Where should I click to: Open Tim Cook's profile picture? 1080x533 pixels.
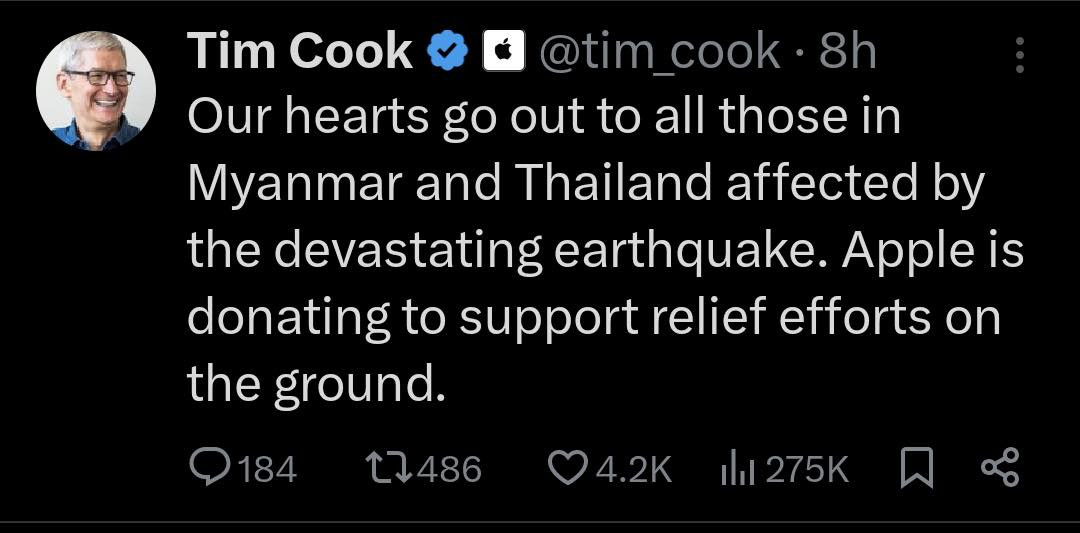coord(96,91)
